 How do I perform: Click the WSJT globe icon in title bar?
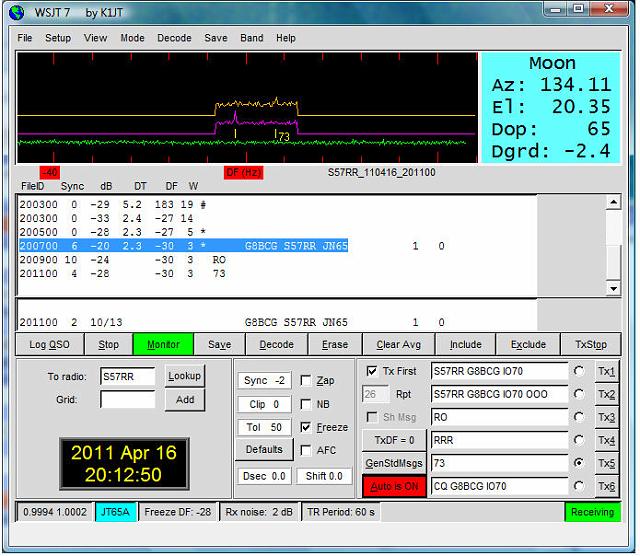click(x=17, y=13)
